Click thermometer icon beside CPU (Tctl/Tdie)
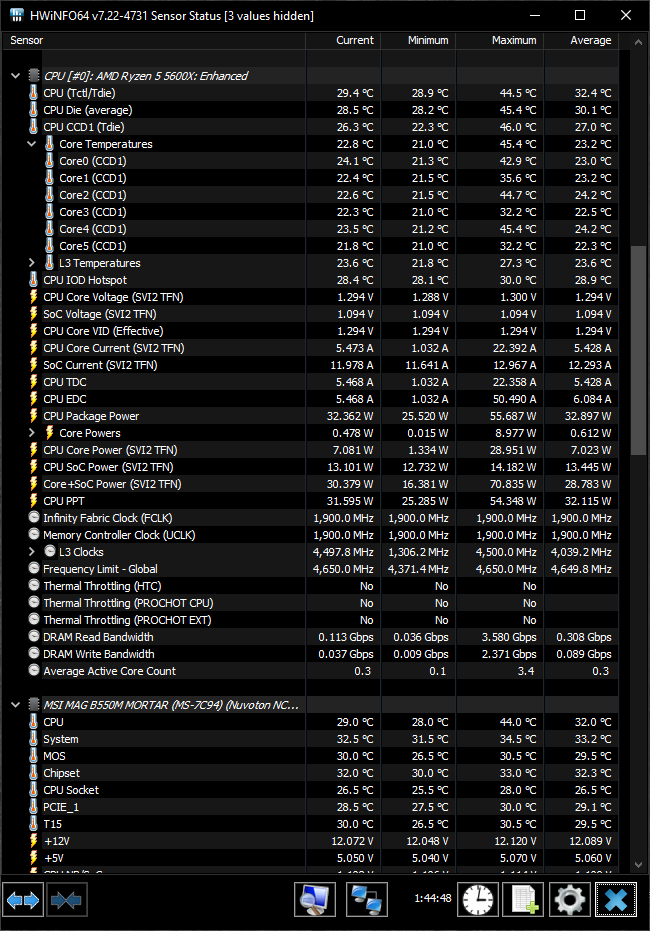Image resolution: width=650 pixels, height=931 pixels. tap(34, 93)
